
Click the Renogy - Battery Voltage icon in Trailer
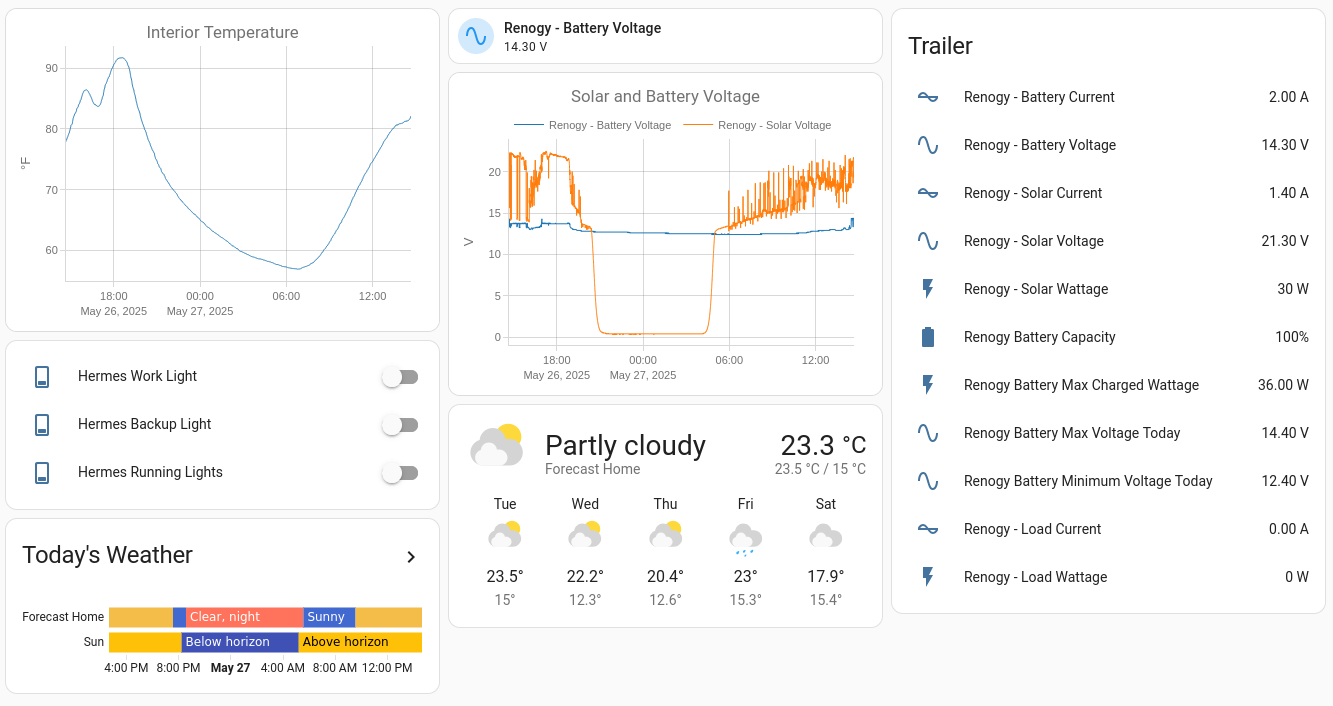coord(928,145)
